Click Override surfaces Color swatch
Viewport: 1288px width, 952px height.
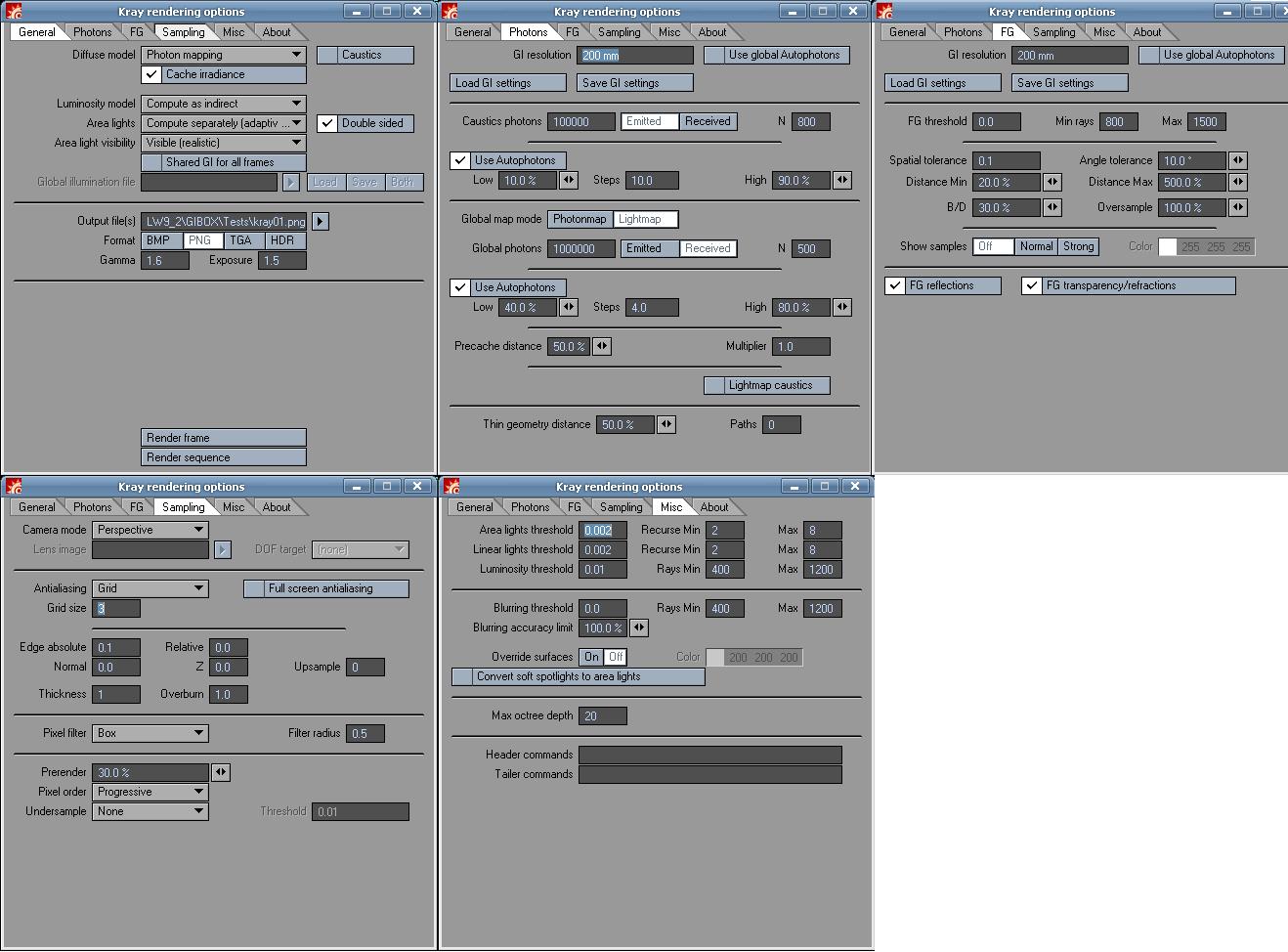[x=715, y=657]
